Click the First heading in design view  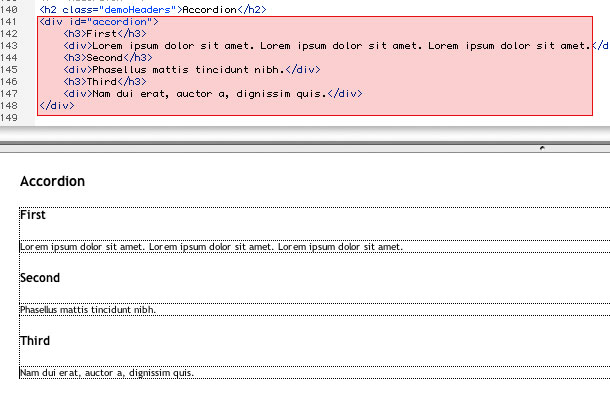[33, 215]
